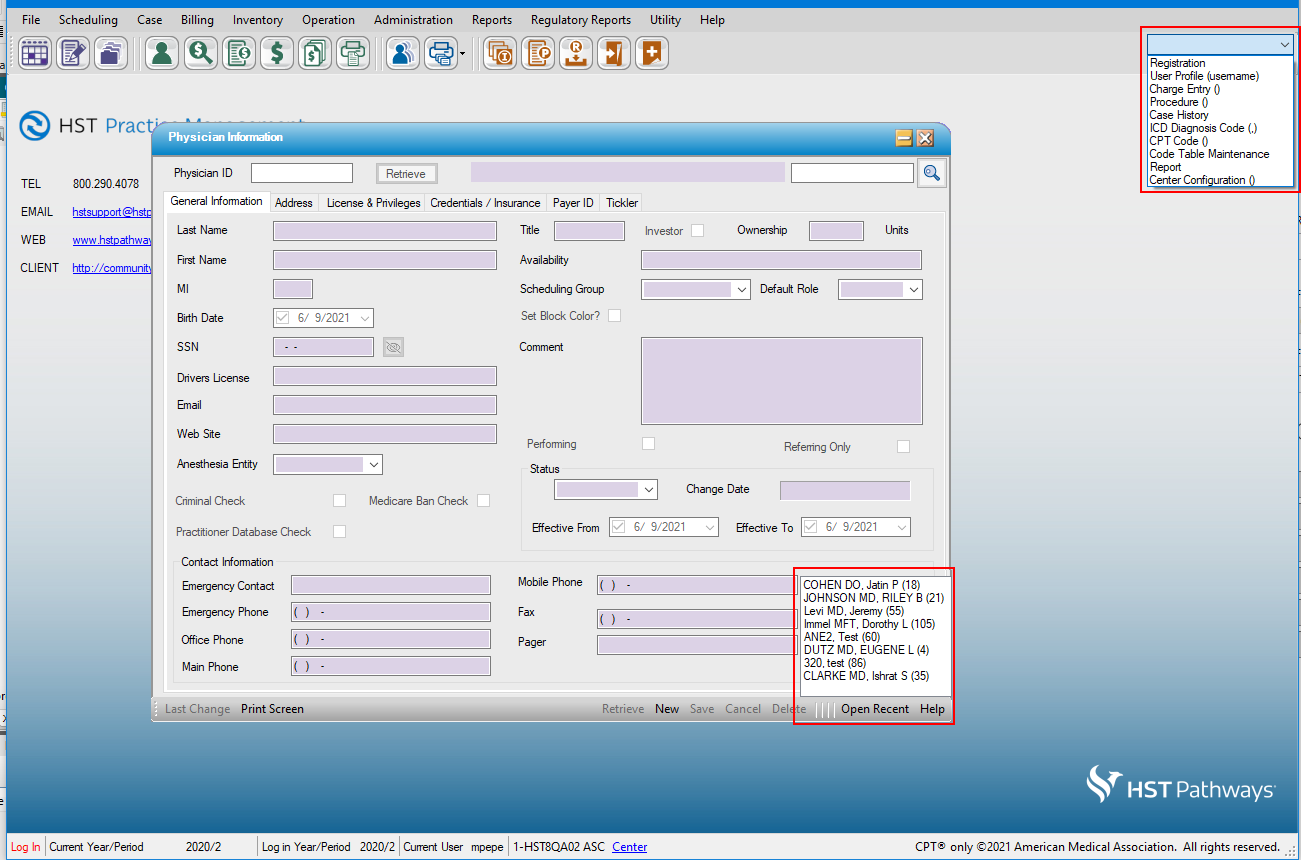Switch to the License & Privileges tab

coord(373,203)
